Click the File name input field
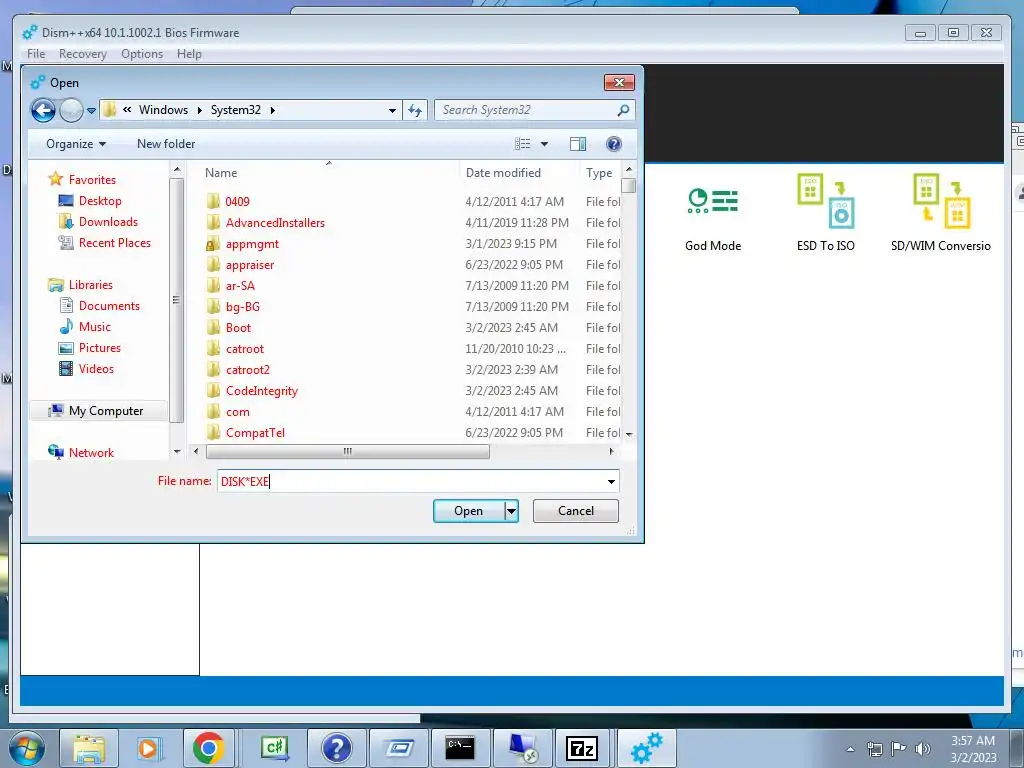Viewport: 1024px width, 768px height. coord(418,482)
